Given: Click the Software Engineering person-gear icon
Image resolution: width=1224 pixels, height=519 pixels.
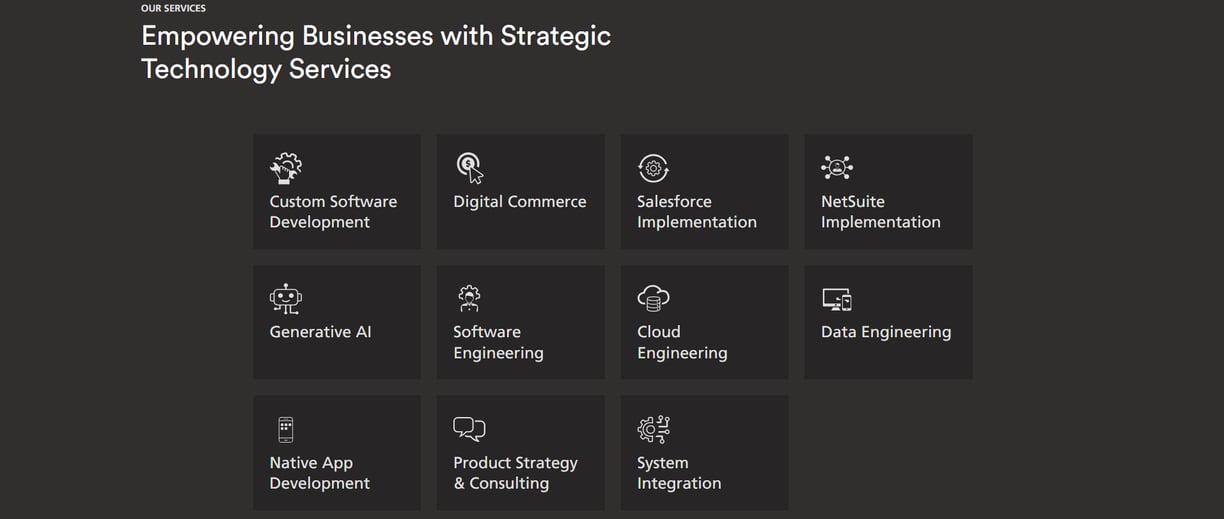Looking at the screenshot, I should coord(469,298).
